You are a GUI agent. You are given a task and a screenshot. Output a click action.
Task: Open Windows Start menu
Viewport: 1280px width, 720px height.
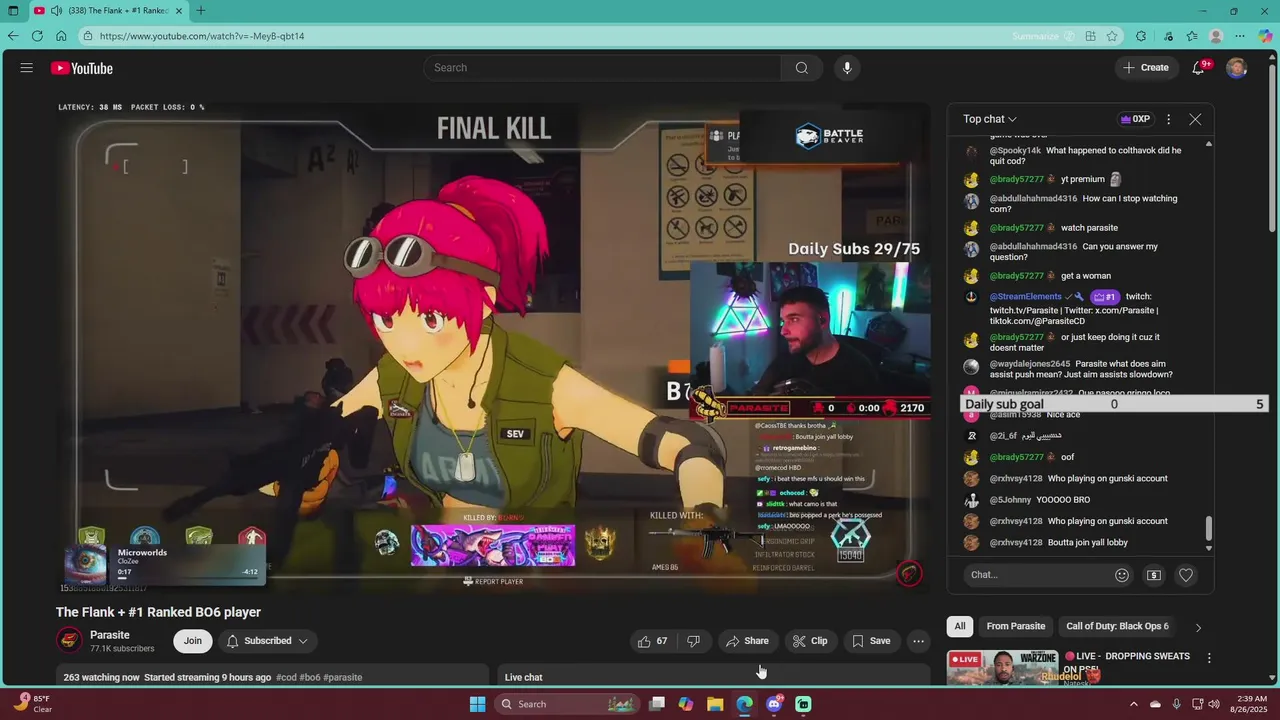(477, 704)
